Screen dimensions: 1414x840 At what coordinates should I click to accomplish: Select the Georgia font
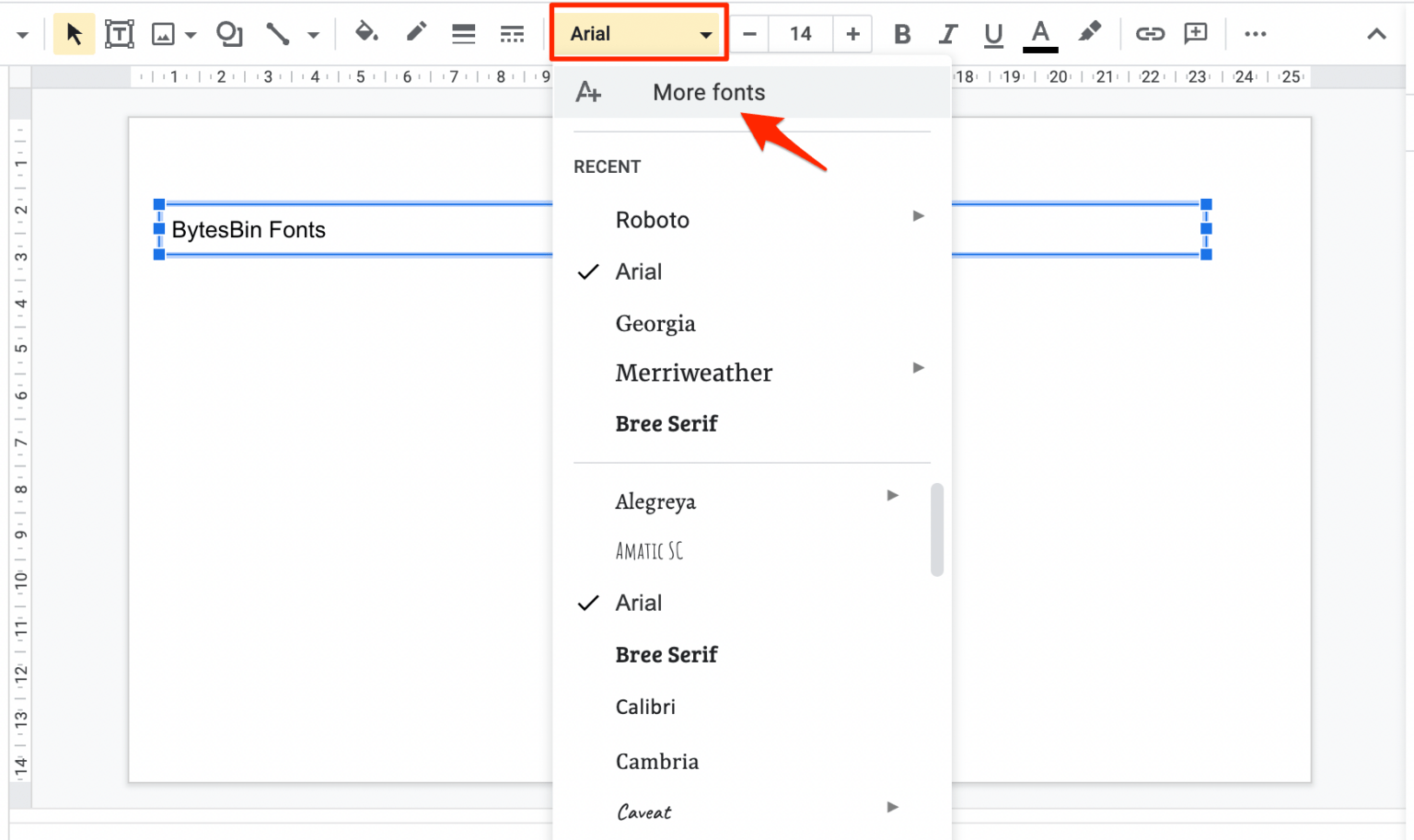click(655, 323)
